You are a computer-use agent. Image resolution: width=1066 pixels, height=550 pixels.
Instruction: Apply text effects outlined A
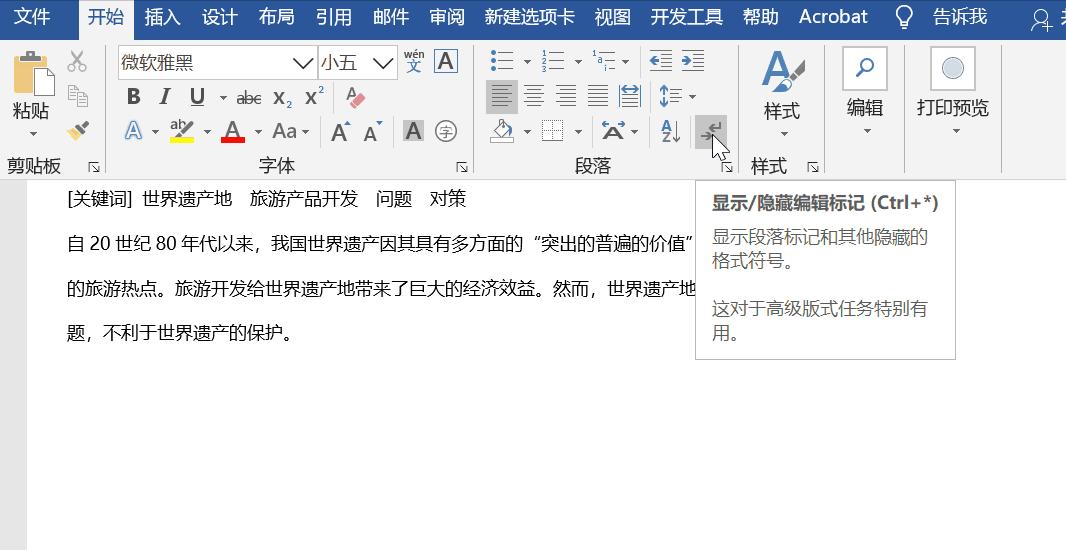click(x=133, y=131)
